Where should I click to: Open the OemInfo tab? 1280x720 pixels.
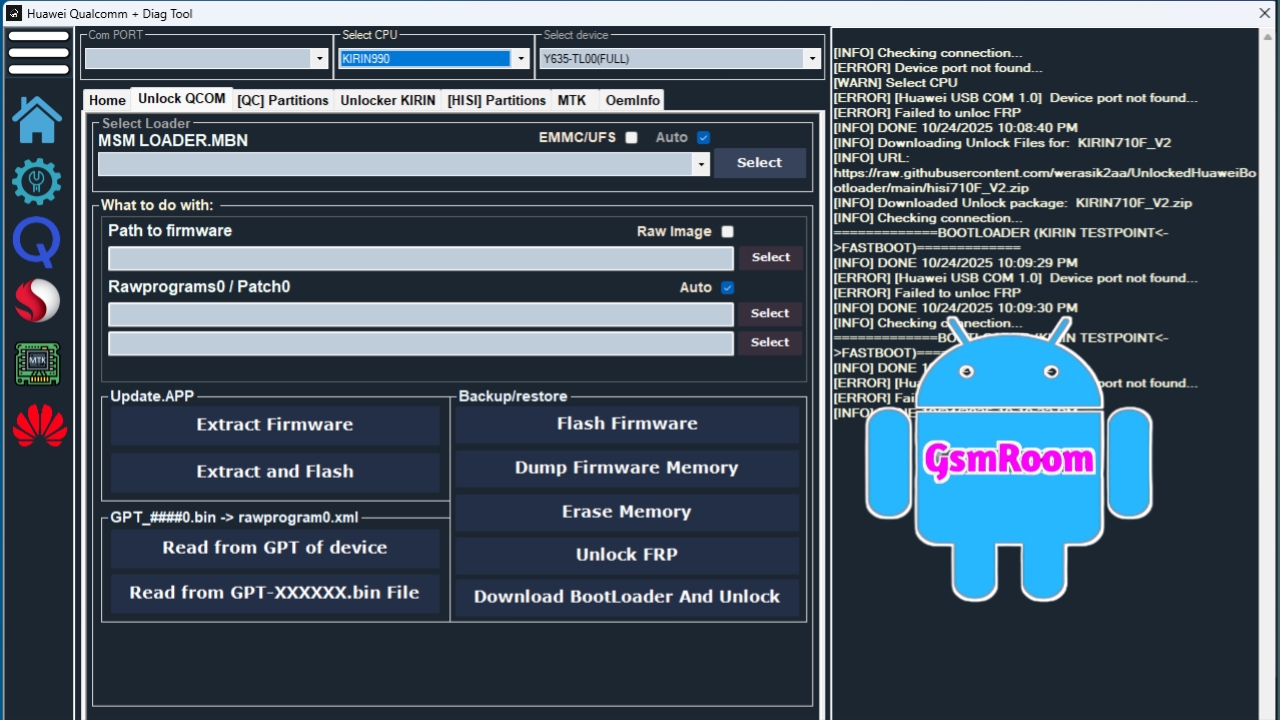[x=632, y=100]
